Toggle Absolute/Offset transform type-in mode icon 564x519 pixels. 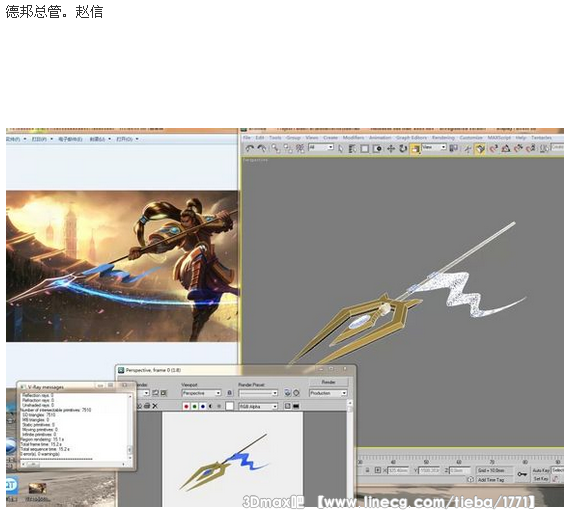377,470
